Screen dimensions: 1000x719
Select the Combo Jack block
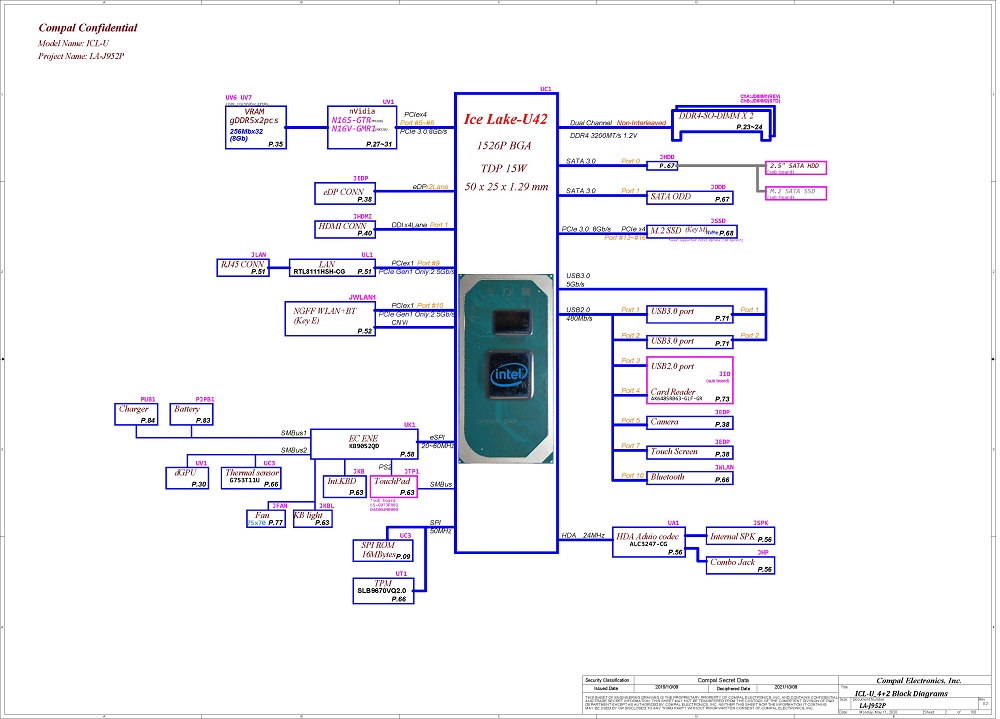tap(740, 565)
